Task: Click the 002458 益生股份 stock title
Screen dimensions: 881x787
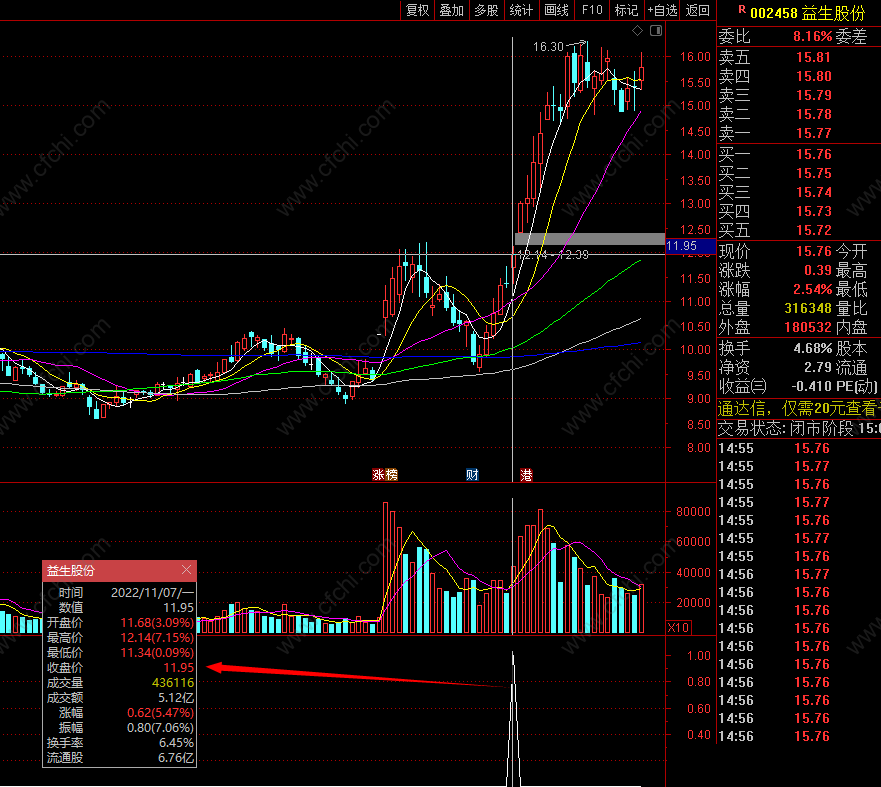Action: coord(807,12)
